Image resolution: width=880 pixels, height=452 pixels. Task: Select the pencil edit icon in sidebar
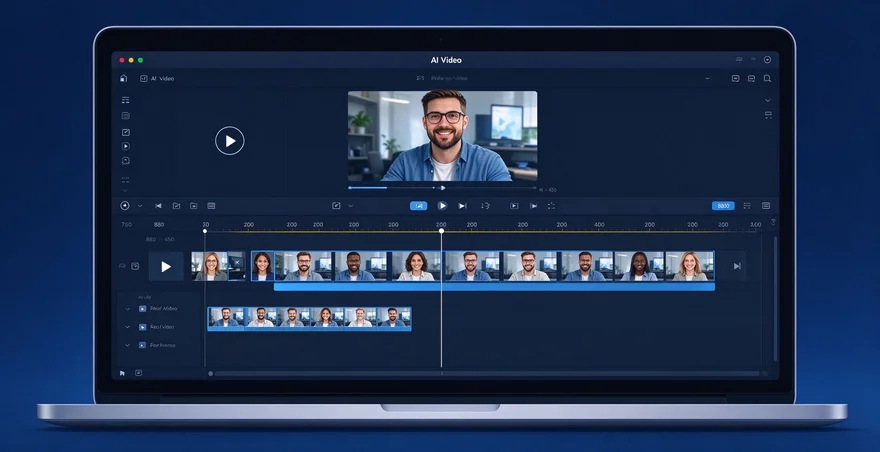pyautogui.click(x=125, y=133)
